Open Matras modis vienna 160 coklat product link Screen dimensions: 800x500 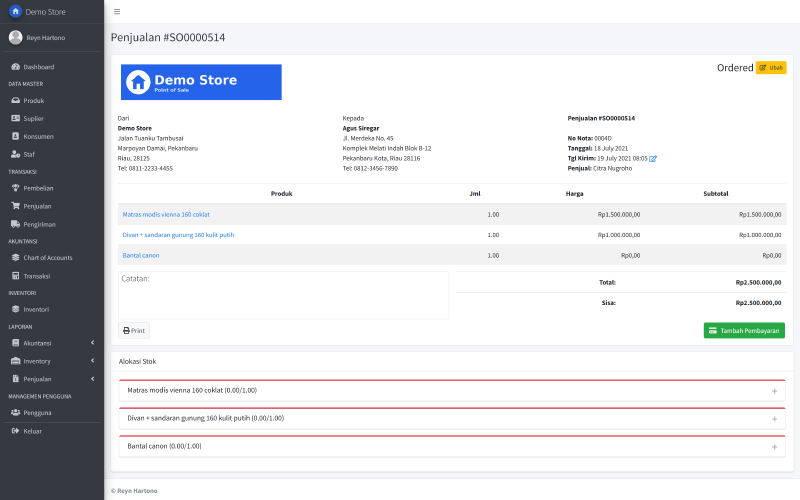pos(166,214)
